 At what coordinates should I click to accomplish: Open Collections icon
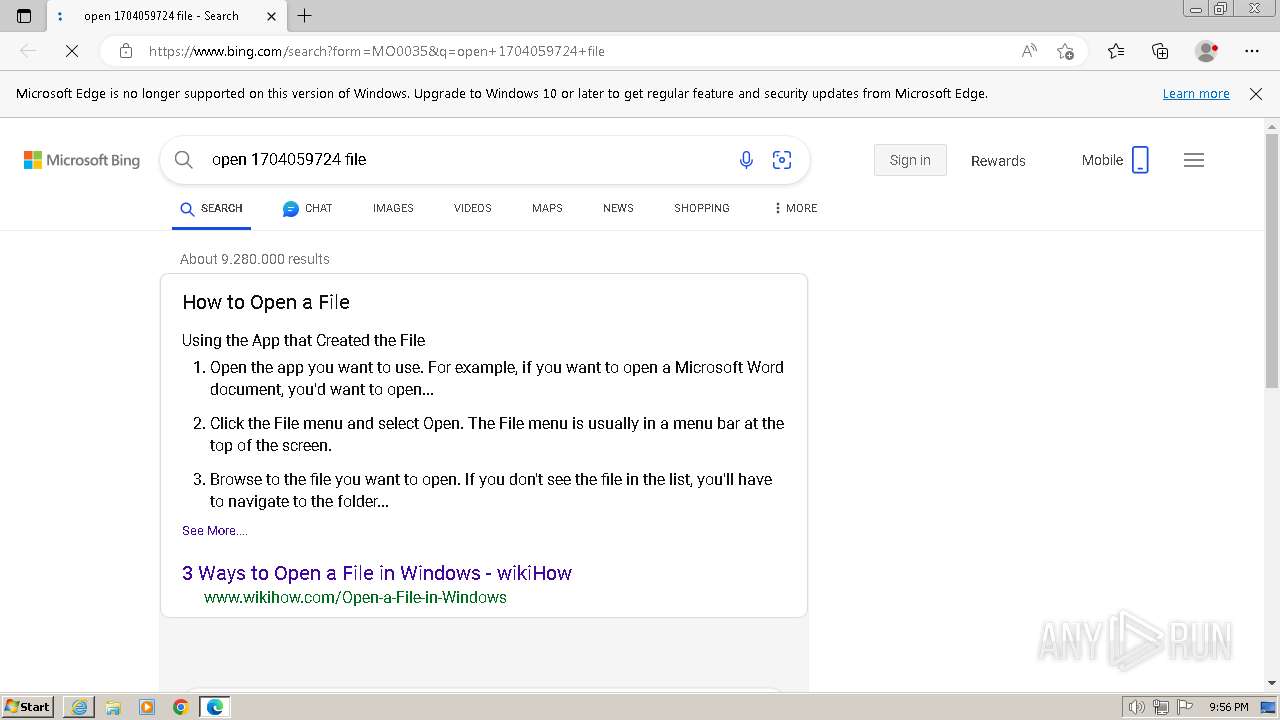[1160, 51]
